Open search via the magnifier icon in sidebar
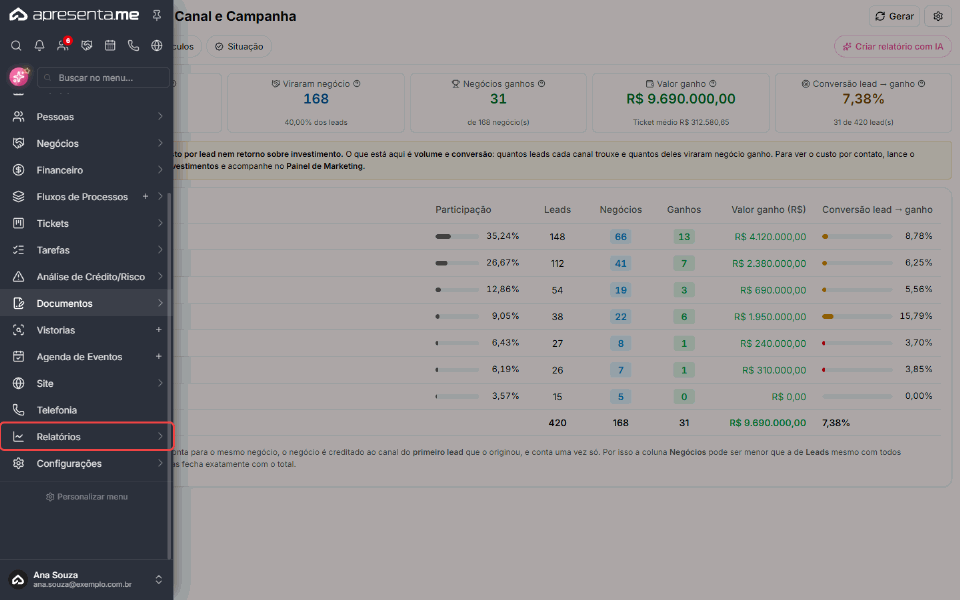 coord(17,45)
